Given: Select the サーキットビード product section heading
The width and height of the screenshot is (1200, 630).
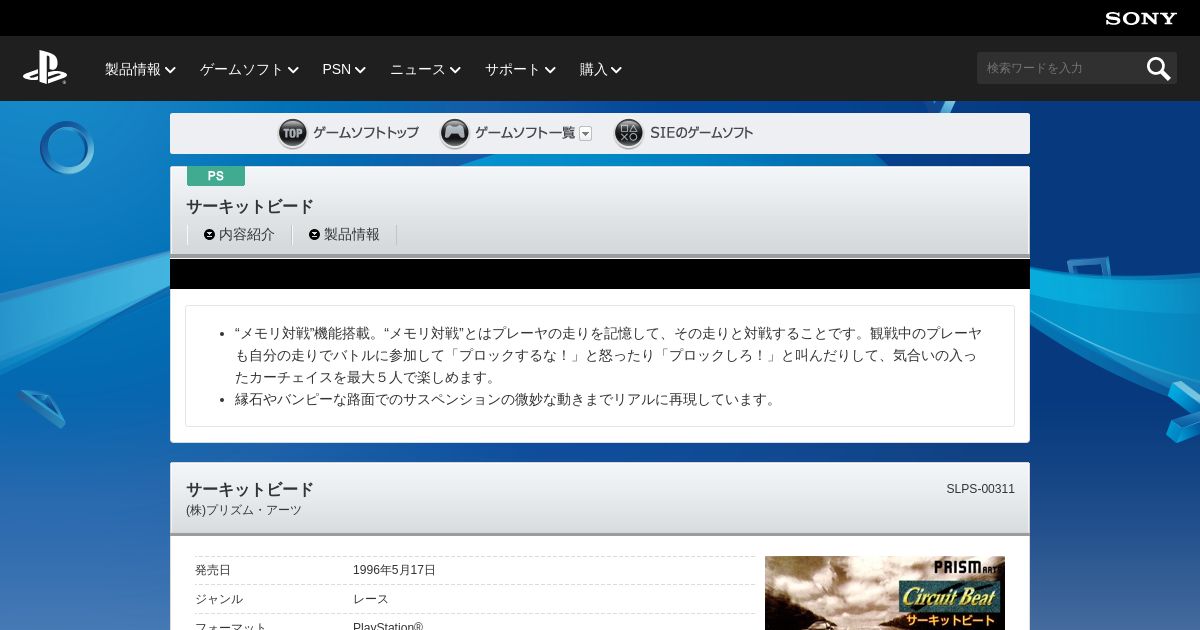Looking at the screenshot, I should pos(250,490).
